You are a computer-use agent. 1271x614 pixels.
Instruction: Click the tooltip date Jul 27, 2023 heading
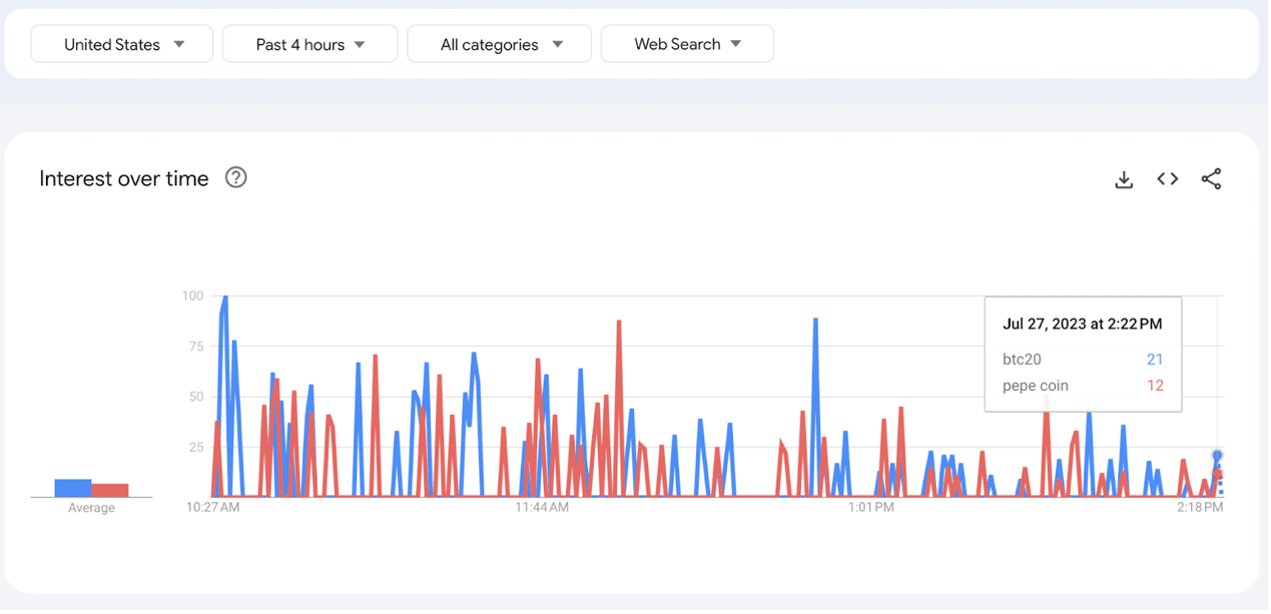(x=1082, y=324)
